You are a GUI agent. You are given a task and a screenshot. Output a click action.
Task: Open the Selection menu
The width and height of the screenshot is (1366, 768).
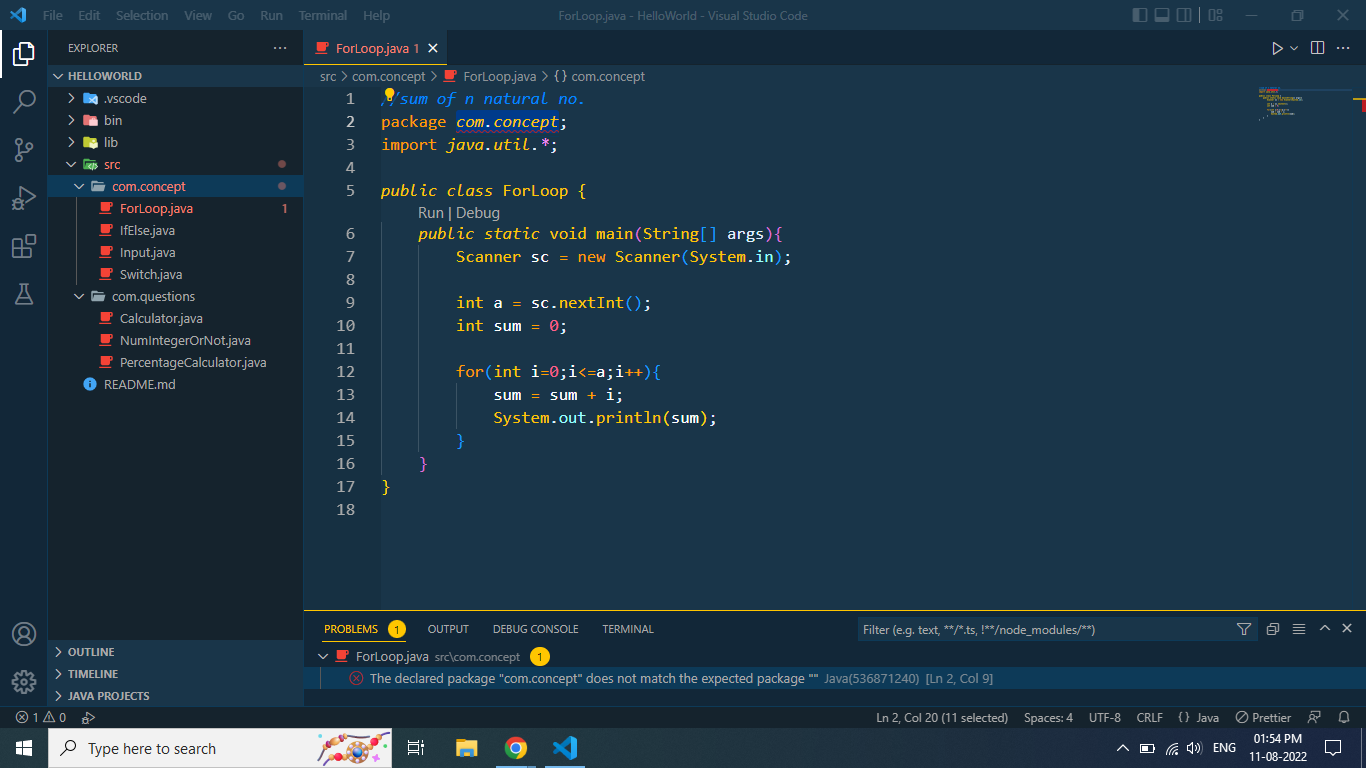click(142, 16)
